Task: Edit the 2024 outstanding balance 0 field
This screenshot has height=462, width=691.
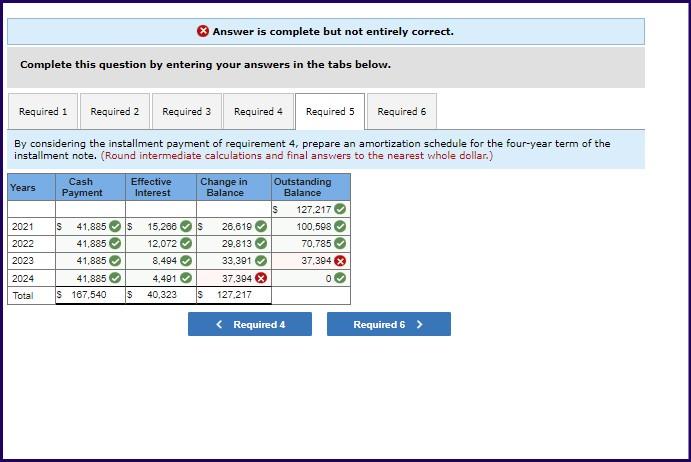Action: (311, 278)
